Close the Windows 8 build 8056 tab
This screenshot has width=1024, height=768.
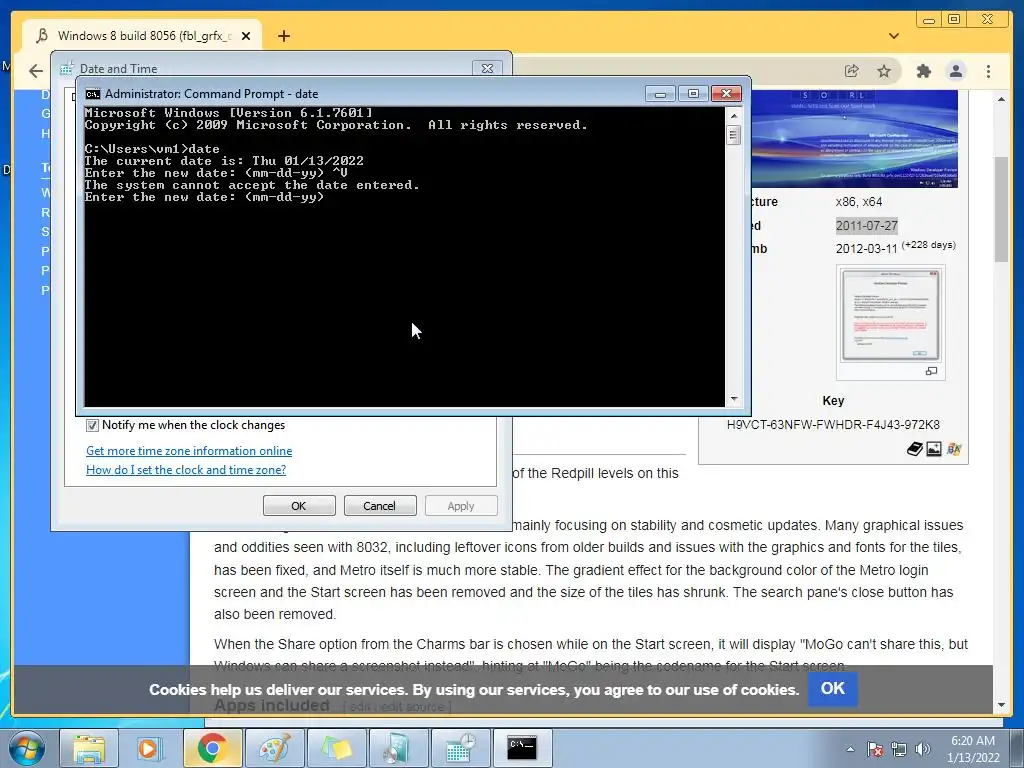(x=246, y=36)
